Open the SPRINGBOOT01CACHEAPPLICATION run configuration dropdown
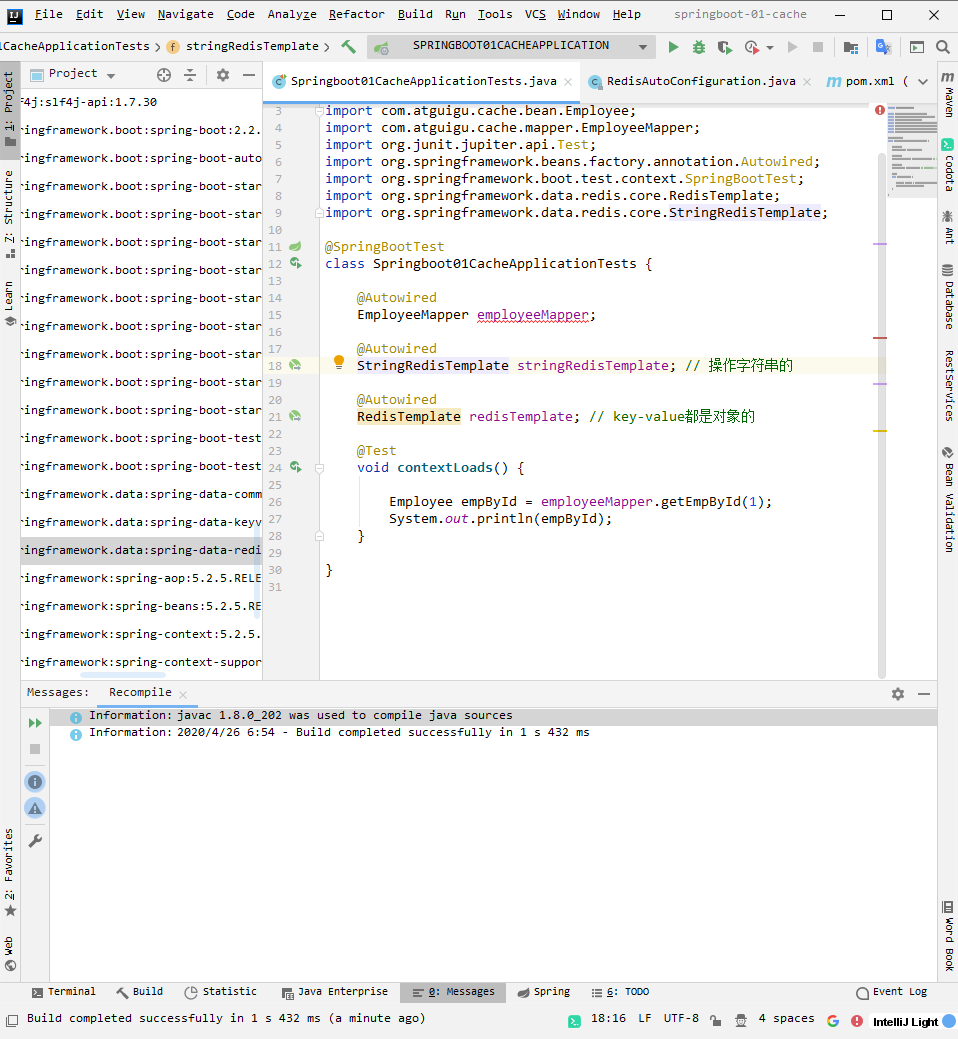The width and height of the screenshot is (958, 1039). (511, 46)
